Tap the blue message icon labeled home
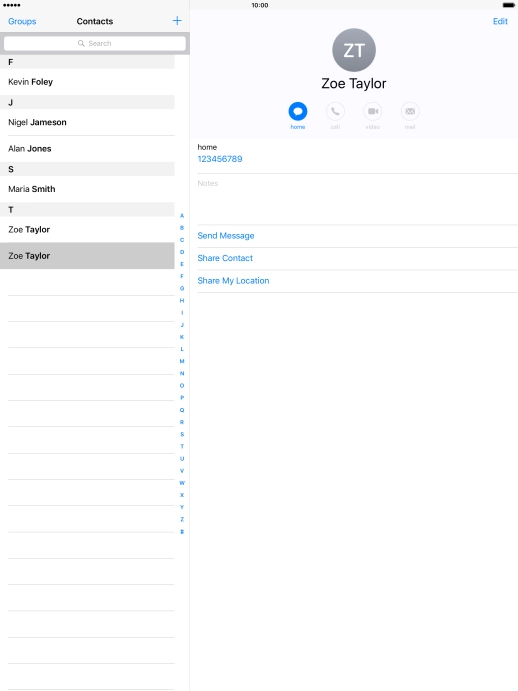This screenshot has width=518, height=691. click(x=298, y=111)
